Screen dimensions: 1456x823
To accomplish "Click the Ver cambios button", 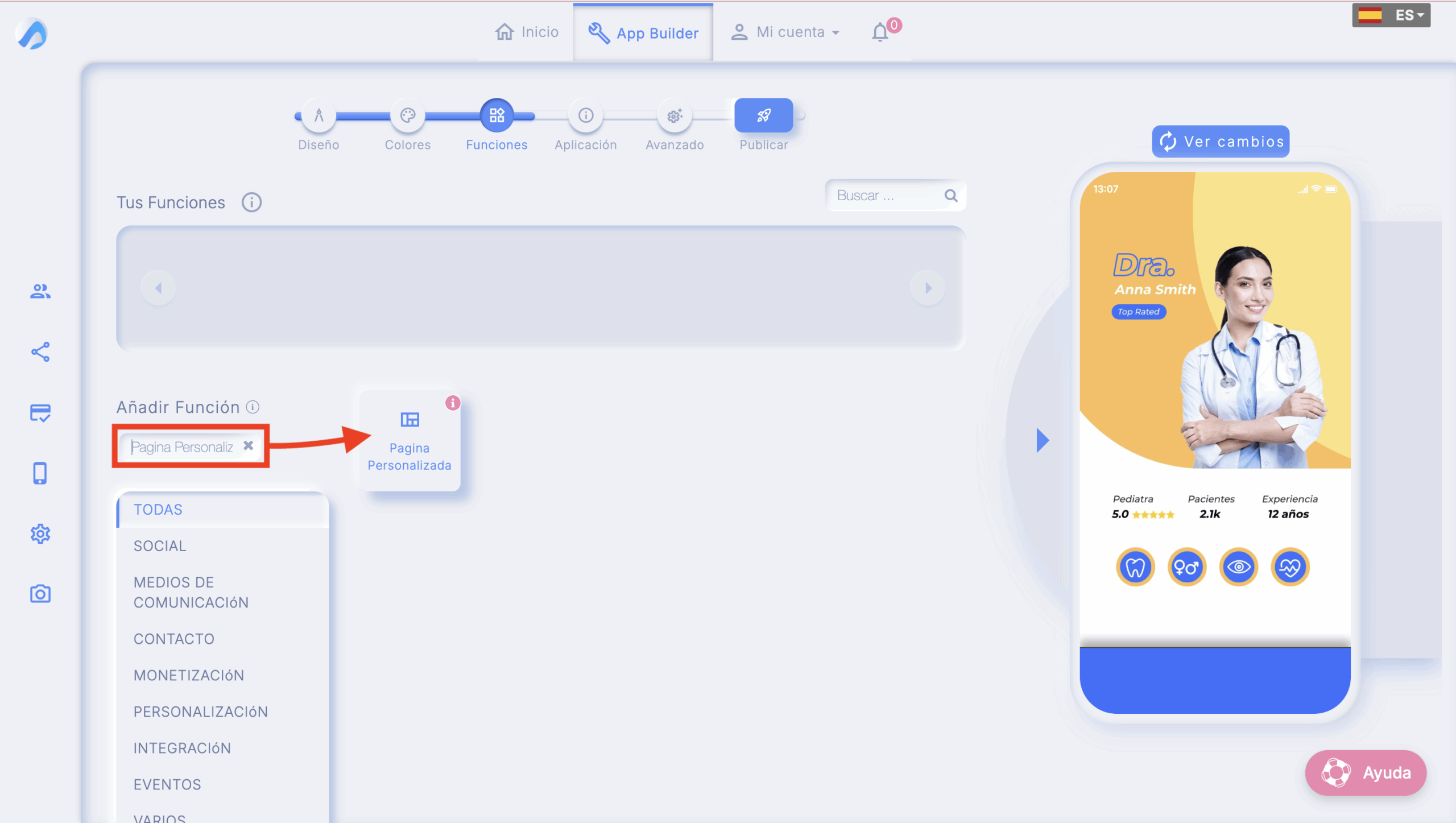I will click(x=1221, y=142).
